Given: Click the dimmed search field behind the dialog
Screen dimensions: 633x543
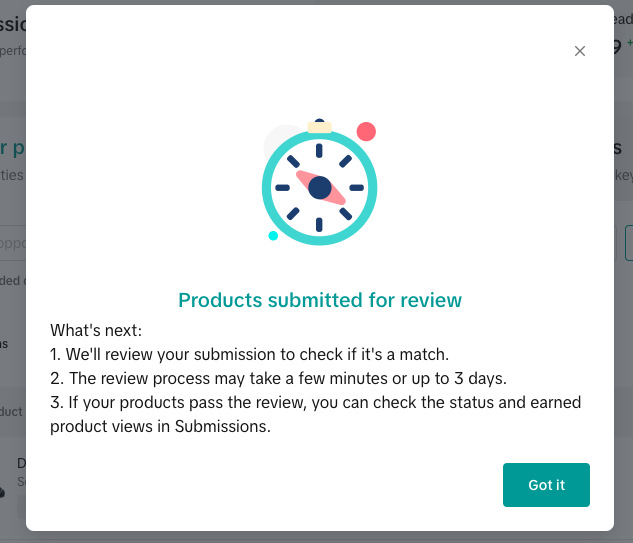Looking at the screenshot, I should (12, 243).
